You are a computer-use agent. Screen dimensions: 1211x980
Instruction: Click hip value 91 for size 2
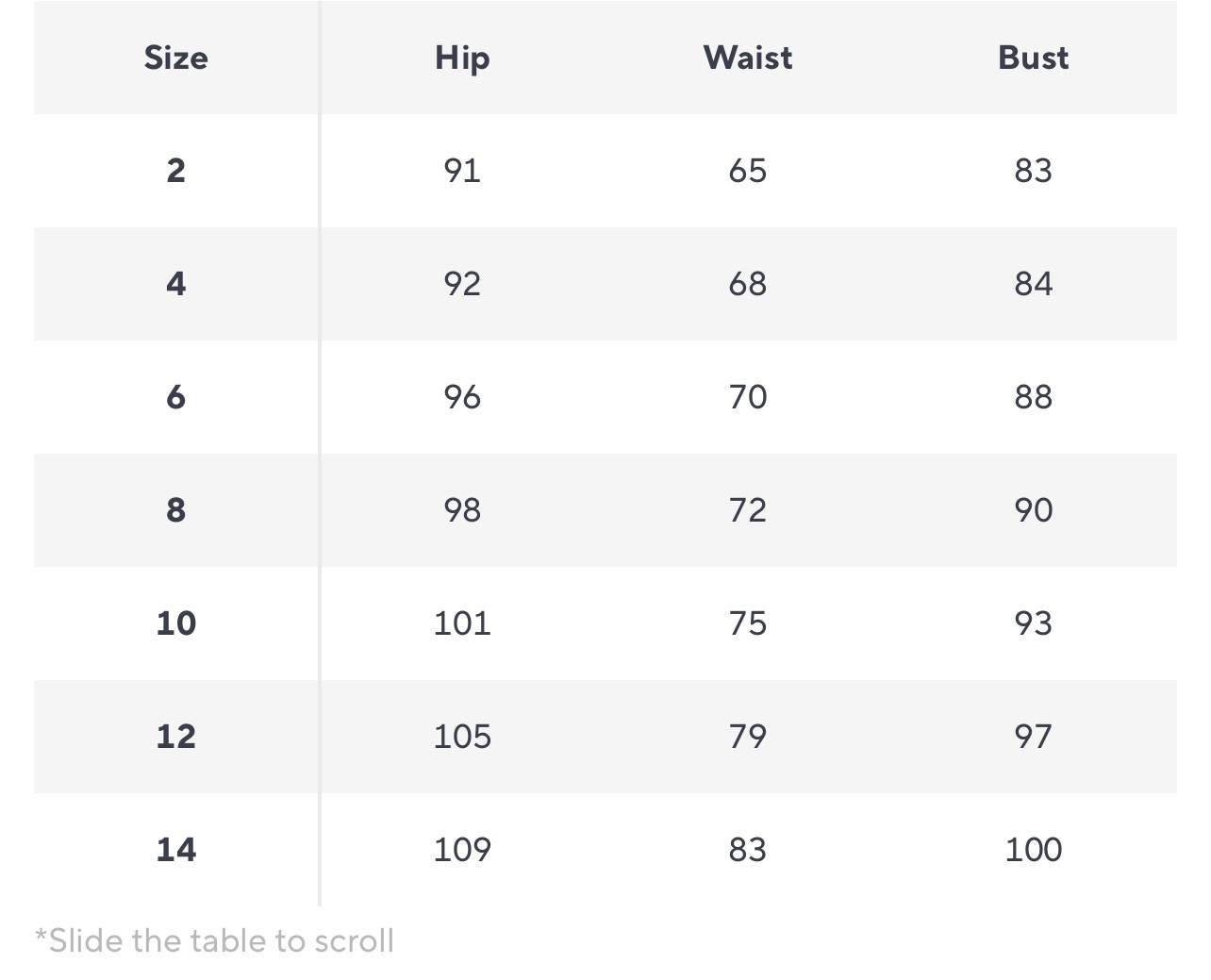462,171
